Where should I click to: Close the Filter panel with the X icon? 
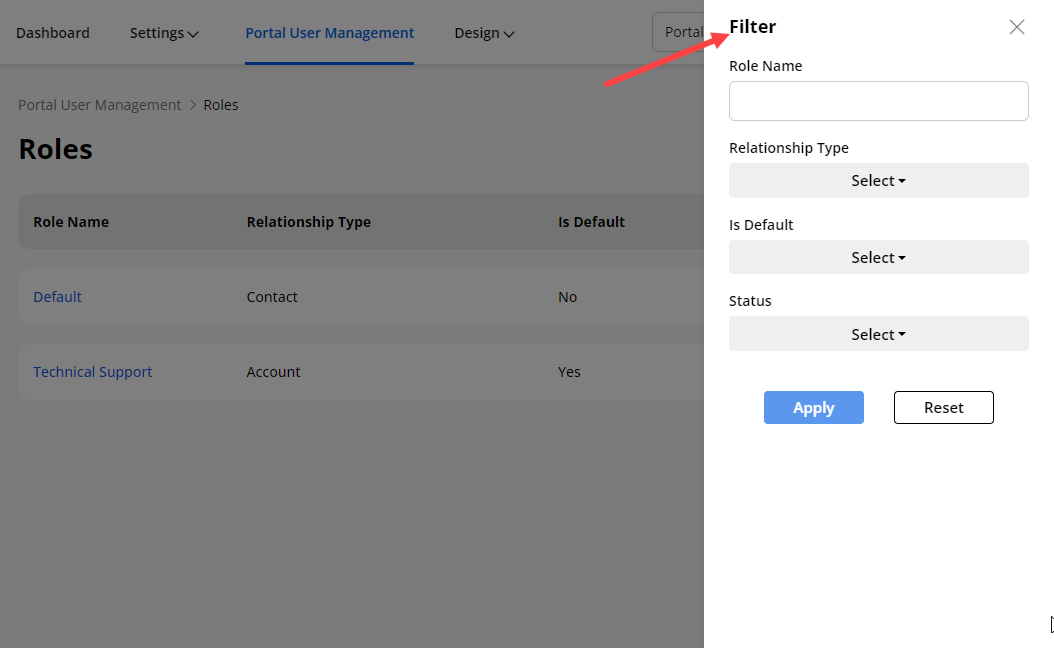(x=1016, y=27)
